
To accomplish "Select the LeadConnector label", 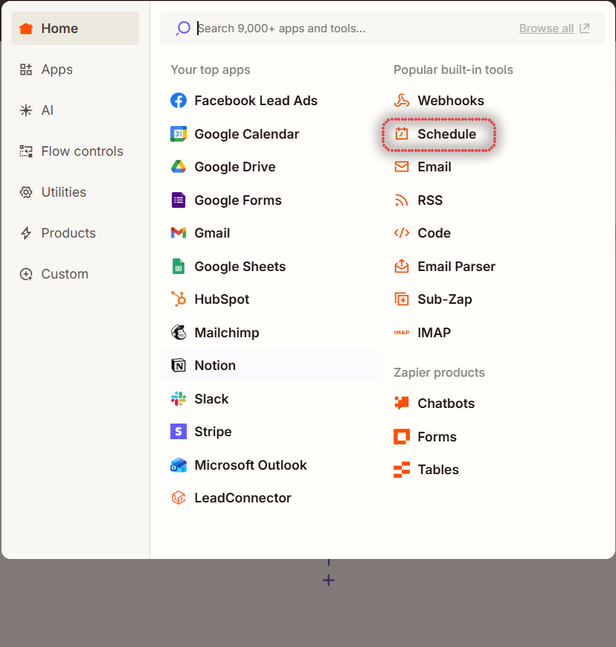I will 243,498.
